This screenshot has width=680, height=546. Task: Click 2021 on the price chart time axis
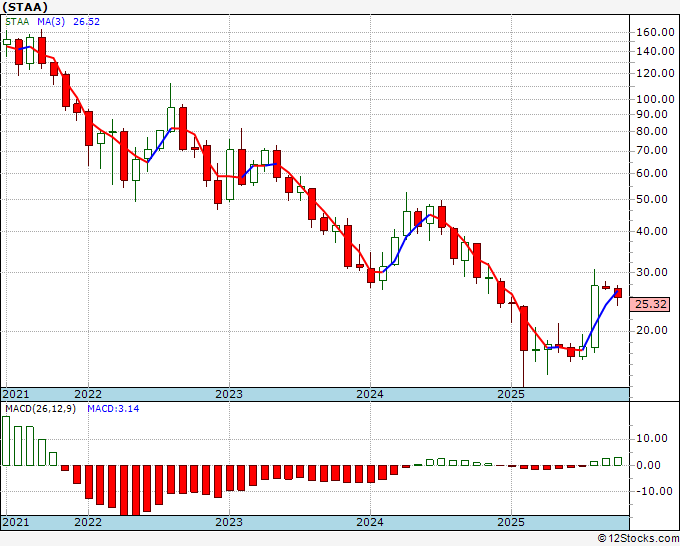tap(16, 394)
